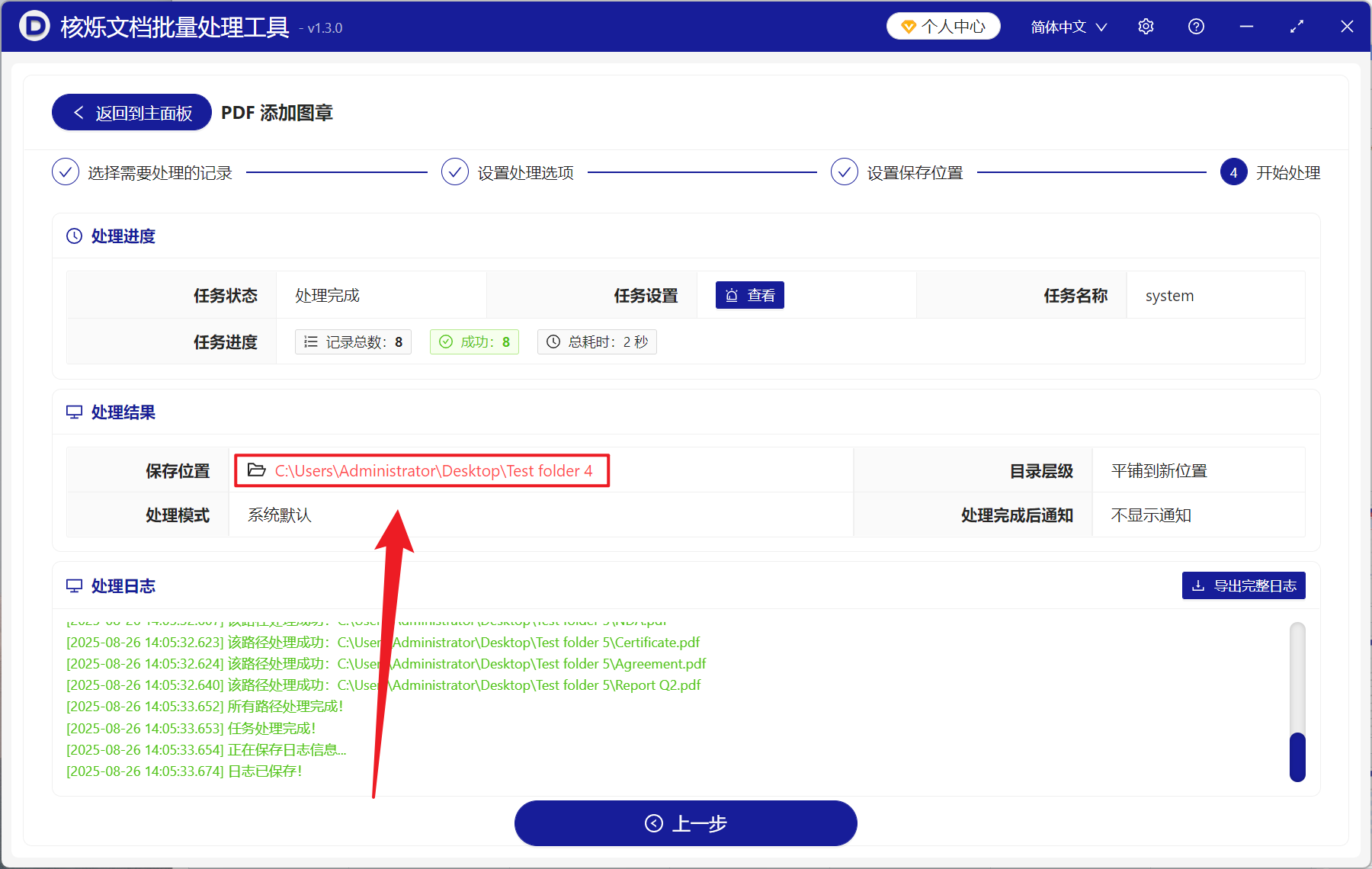Click the app logo in the title bar

pyautogui.click(x=34, y=26)
